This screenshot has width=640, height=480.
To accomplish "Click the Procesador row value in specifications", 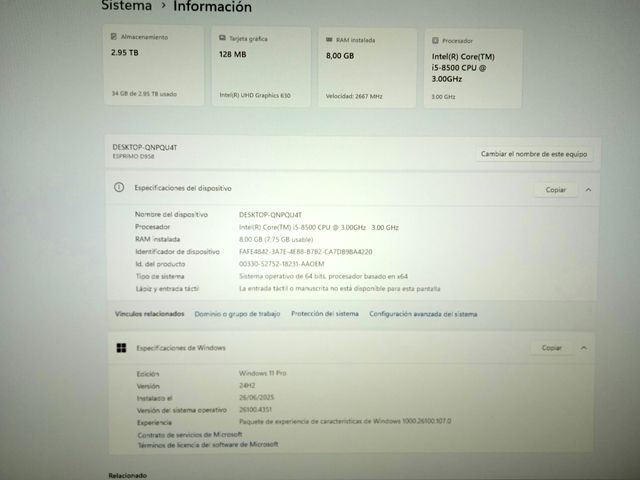I will click(319, 227).
